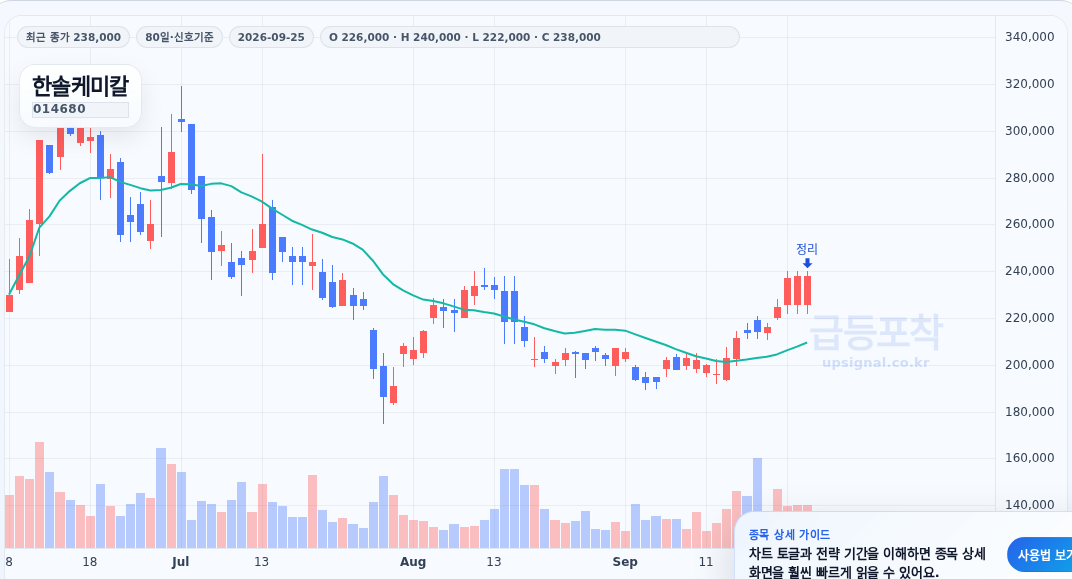Click the 종목 상세 가이드 heading
This screenshot has width=1072, height=579.
[x=789, y=535]
